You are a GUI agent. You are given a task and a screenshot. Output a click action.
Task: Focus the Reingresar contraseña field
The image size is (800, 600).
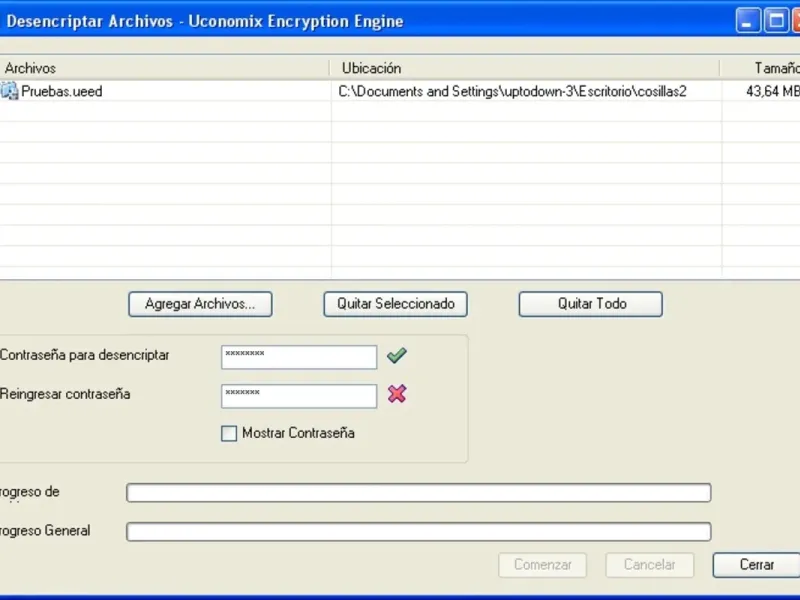point(299,396)
